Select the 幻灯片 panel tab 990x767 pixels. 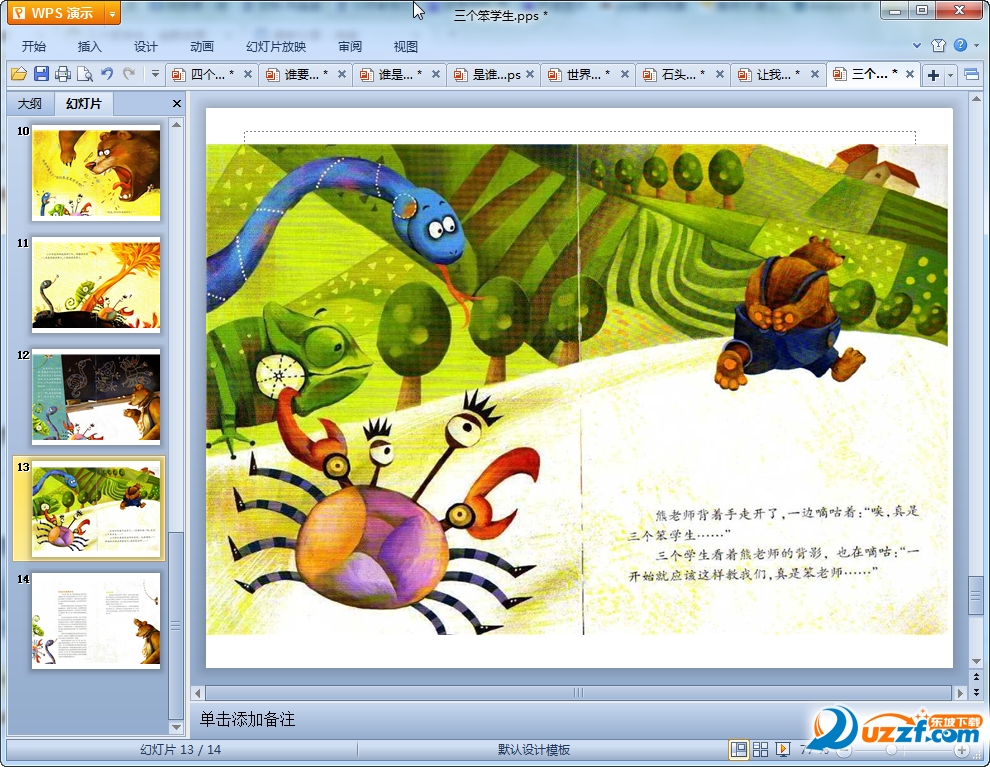(83, 103)
